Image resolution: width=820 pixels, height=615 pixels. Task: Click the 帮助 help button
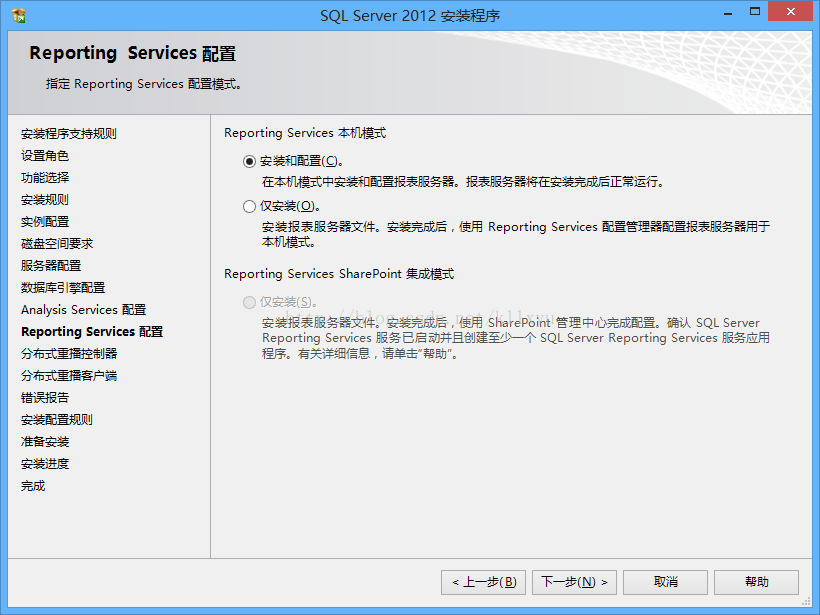(x=756, y=582)
